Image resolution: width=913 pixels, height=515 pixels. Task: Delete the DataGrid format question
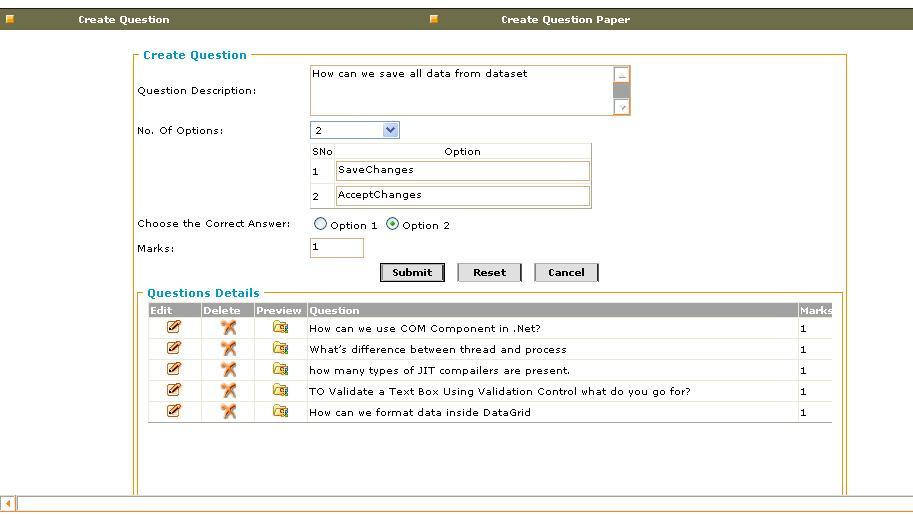(228, 411)
